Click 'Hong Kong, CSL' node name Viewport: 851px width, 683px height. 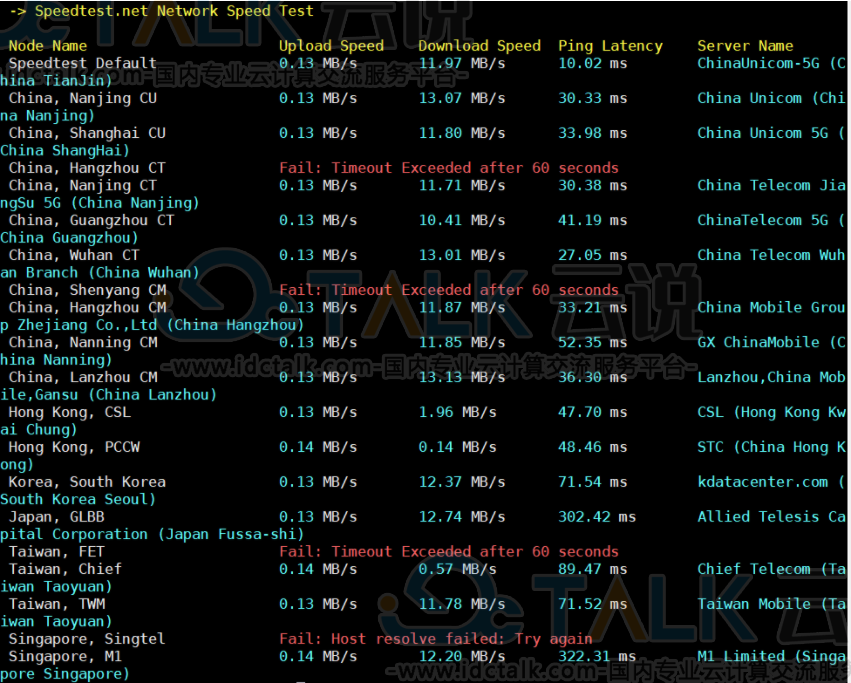pos(69,413)
